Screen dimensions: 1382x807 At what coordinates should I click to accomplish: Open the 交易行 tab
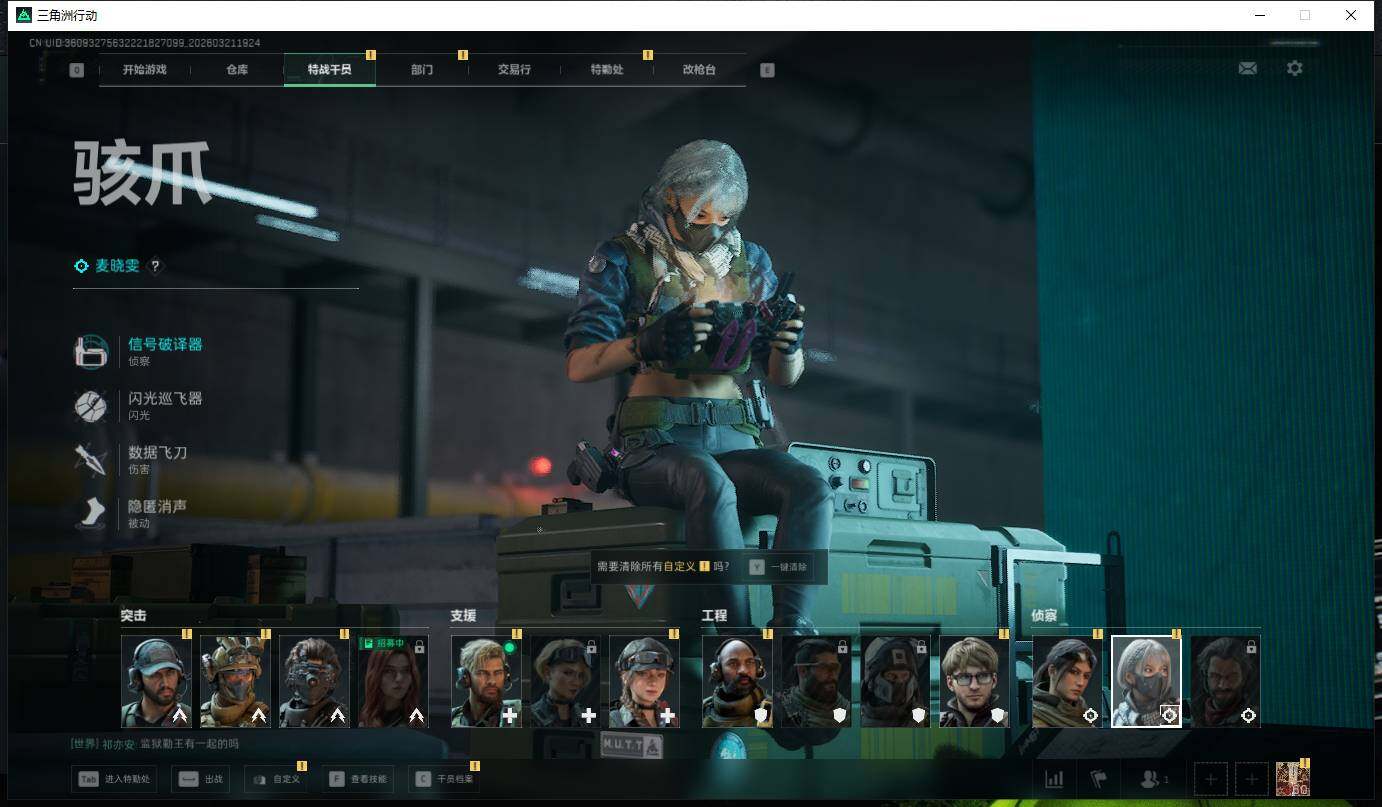[x=514, y=70]
